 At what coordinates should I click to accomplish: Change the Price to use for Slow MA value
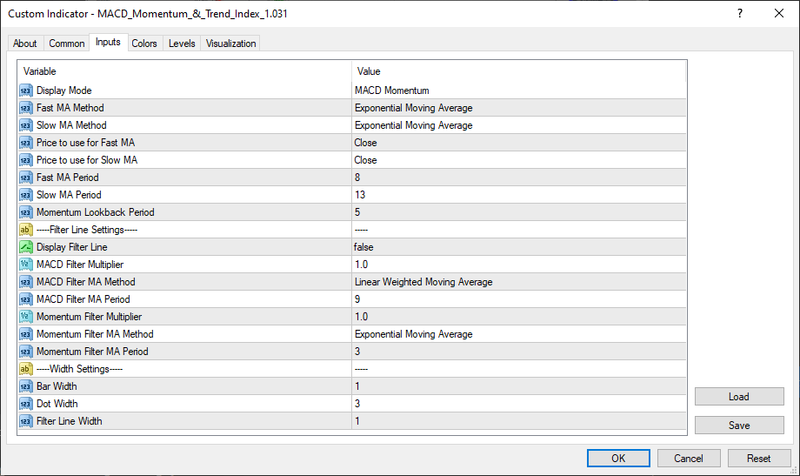tap(518, 160)
